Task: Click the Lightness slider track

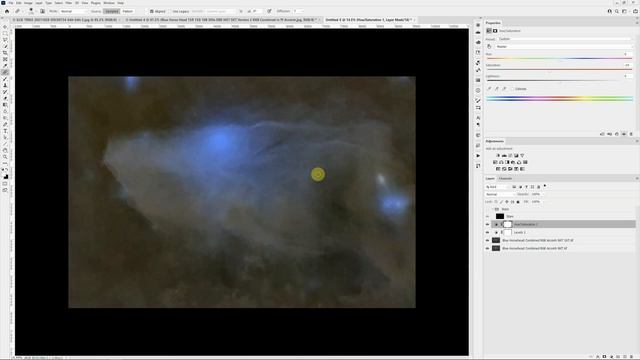Action: click(x=559, y=80)
